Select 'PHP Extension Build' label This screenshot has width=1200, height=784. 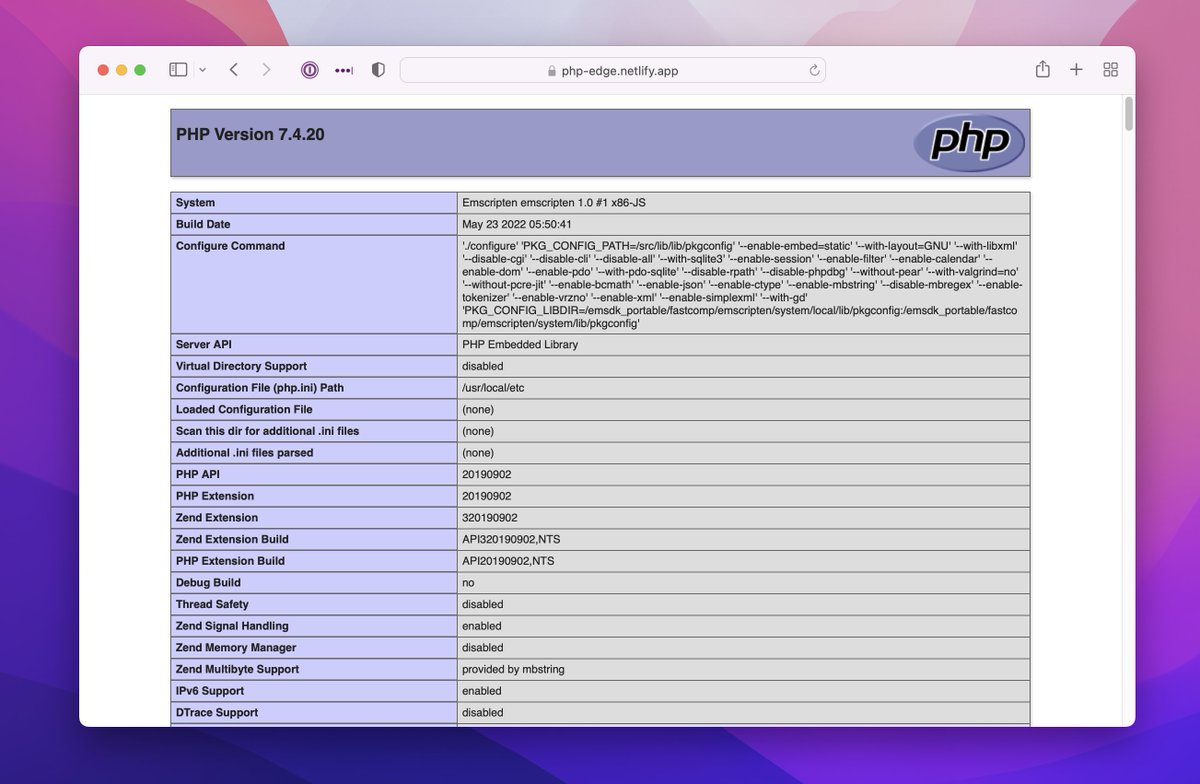point(230,561)
